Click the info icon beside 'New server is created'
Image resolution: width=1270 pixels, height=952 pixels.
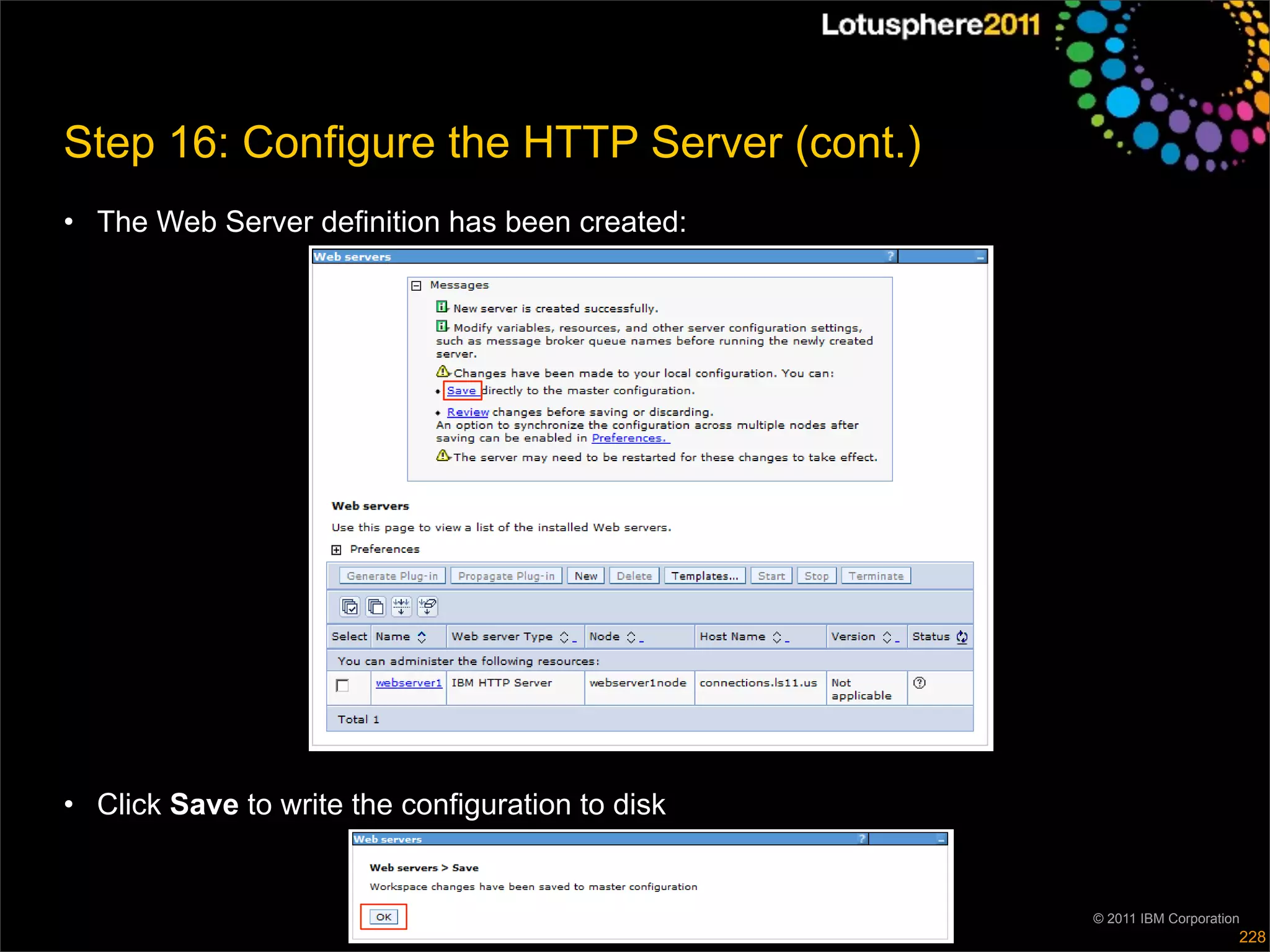(442, 307)
